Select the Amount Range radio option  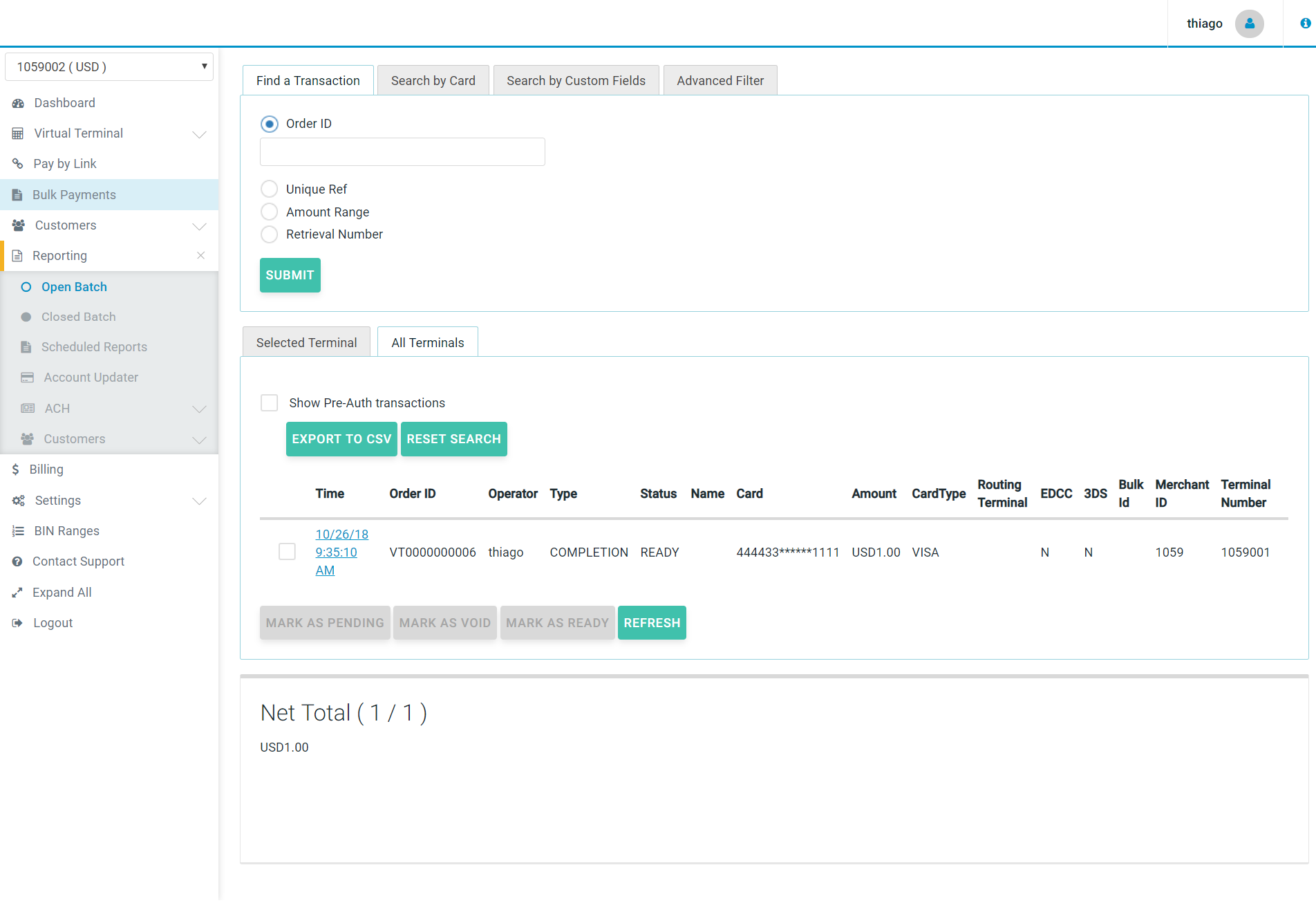269,212
